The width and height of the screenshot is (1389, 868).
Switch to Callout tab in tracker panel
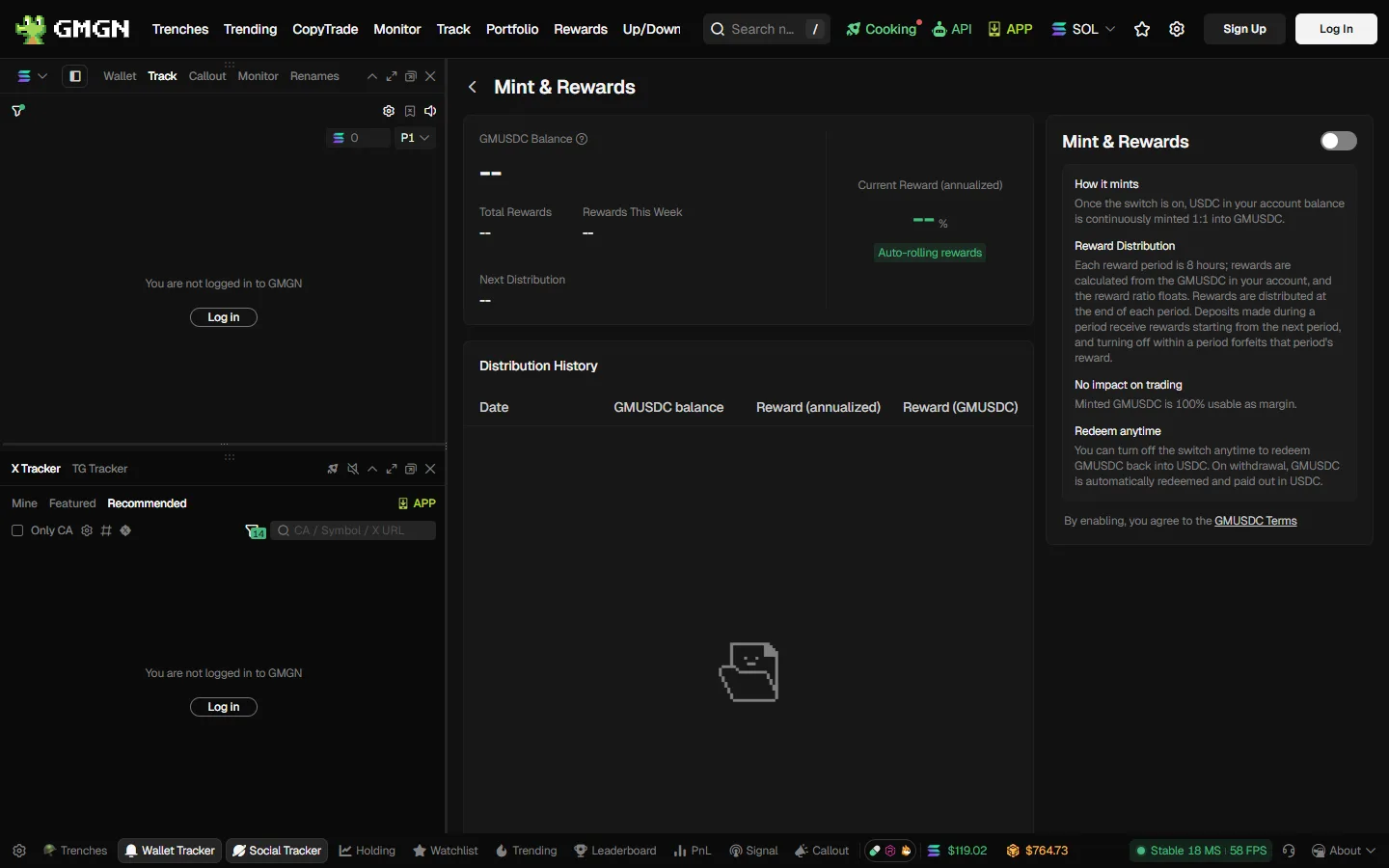[x=207, y=76]
